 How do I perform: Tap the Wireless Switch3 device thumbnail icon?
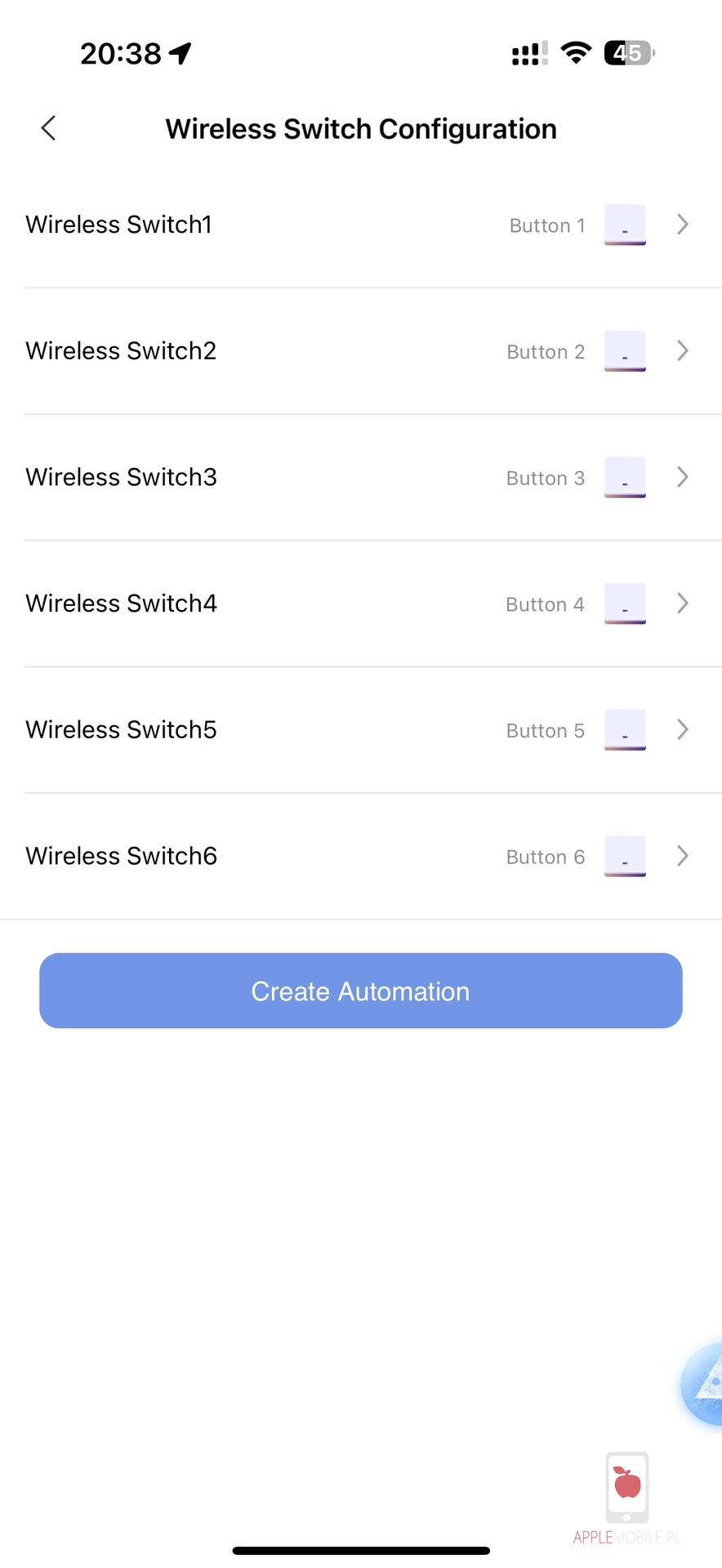(625, 477)
